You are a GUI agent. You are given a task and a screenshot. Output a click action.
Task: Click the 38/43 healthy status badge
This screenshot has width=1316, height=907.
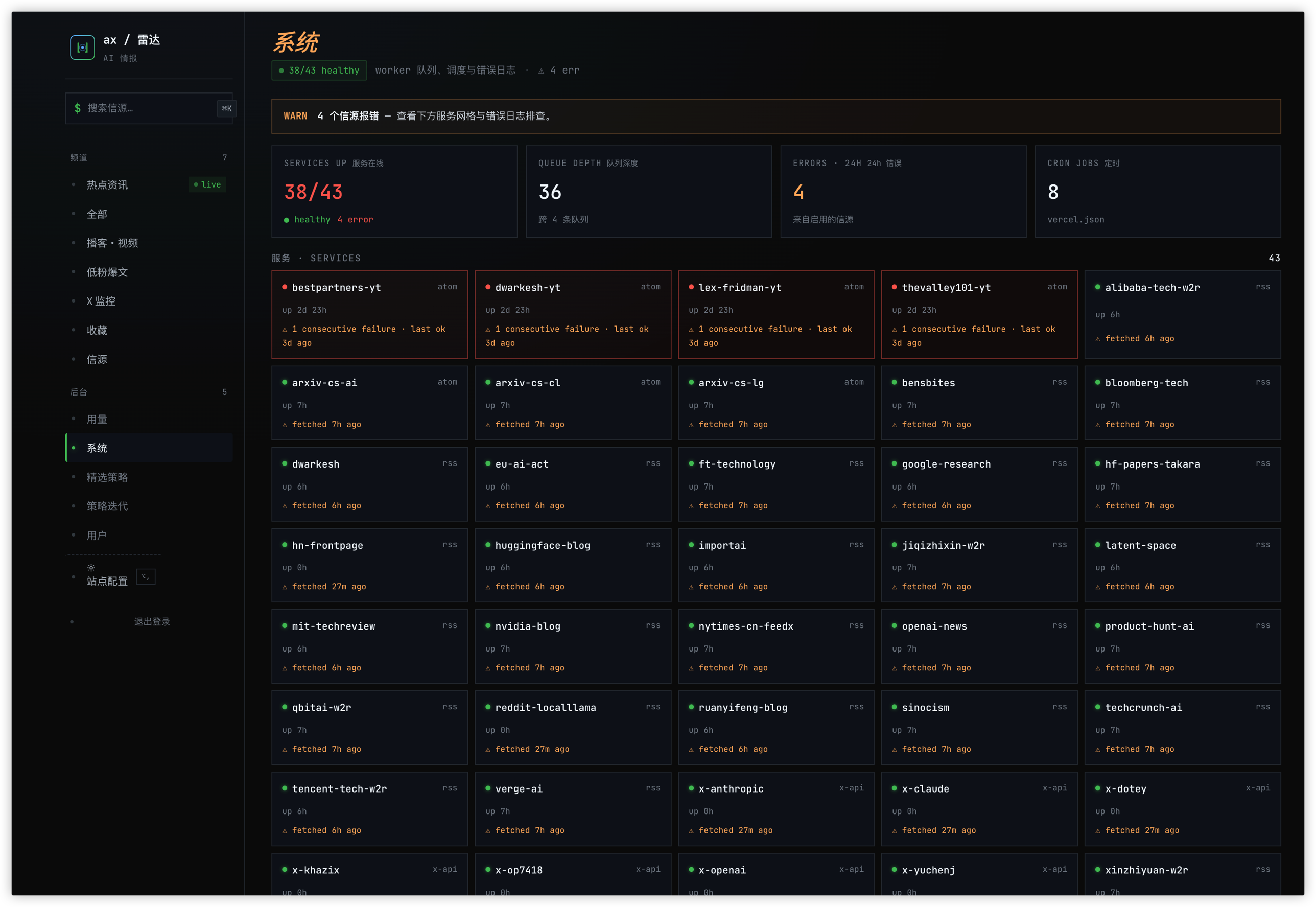click(x=319, y=71)
